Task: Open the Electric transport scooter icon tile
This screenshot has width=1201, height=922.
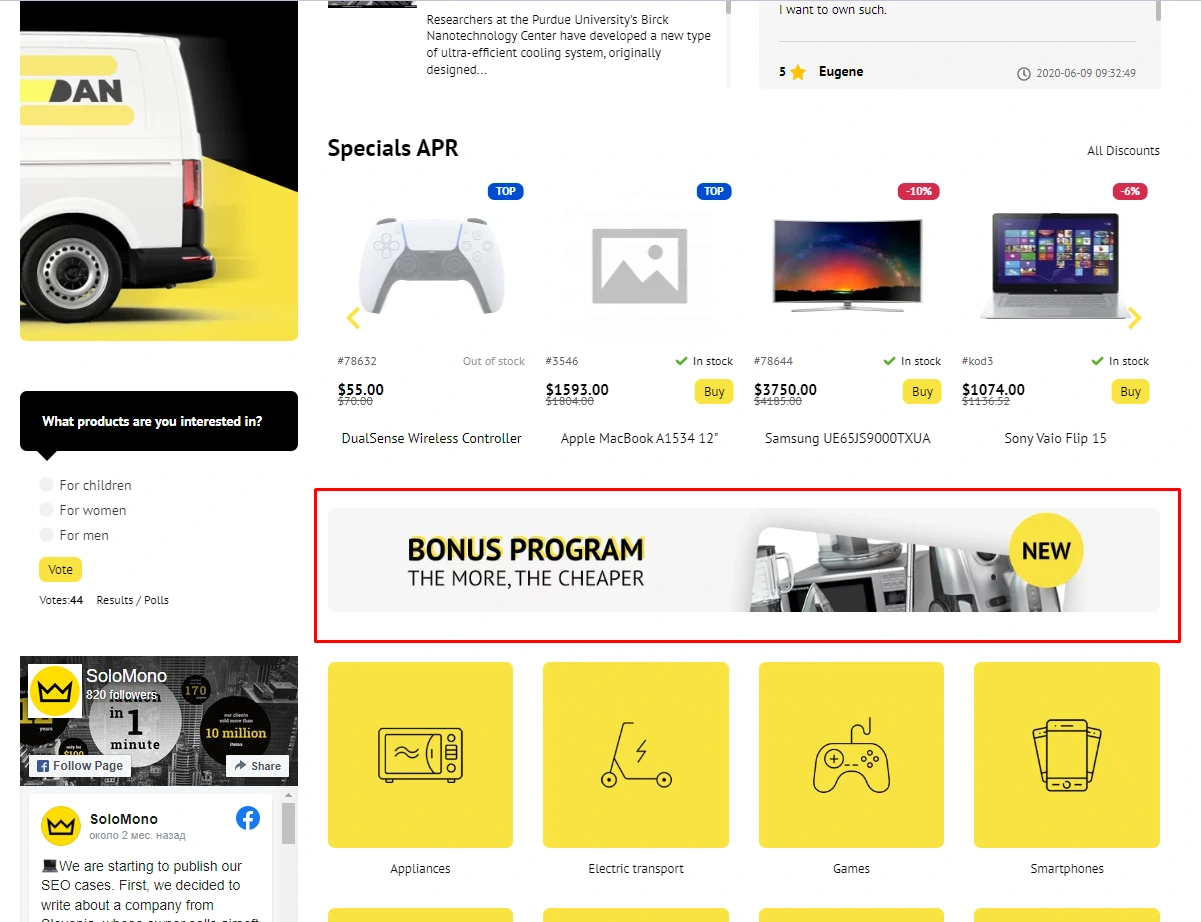Action: [636, 755]
